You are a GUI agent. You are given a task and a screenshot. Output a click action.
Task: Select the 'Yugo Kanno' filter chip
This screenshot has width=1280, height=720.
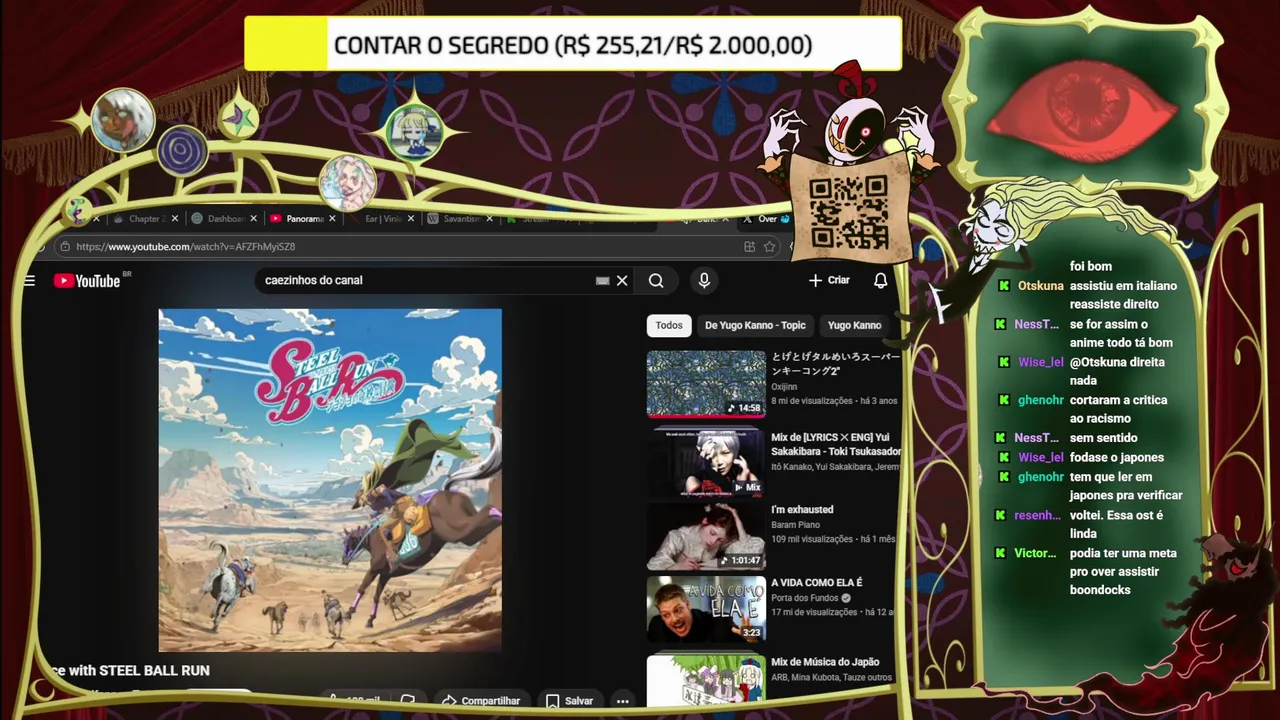click(854, 325)
